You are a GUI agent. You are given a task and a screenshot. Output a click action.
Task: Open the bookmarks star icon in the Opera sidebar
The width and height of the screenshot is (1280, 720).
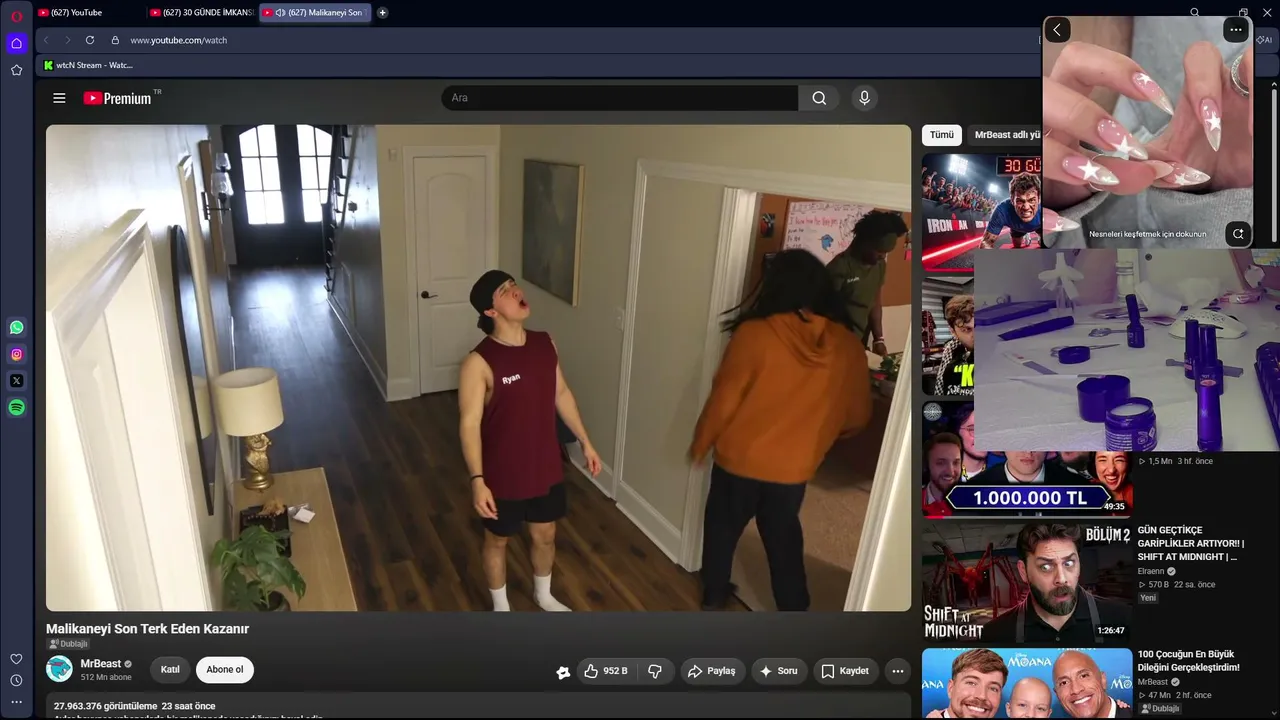point(16,70)
